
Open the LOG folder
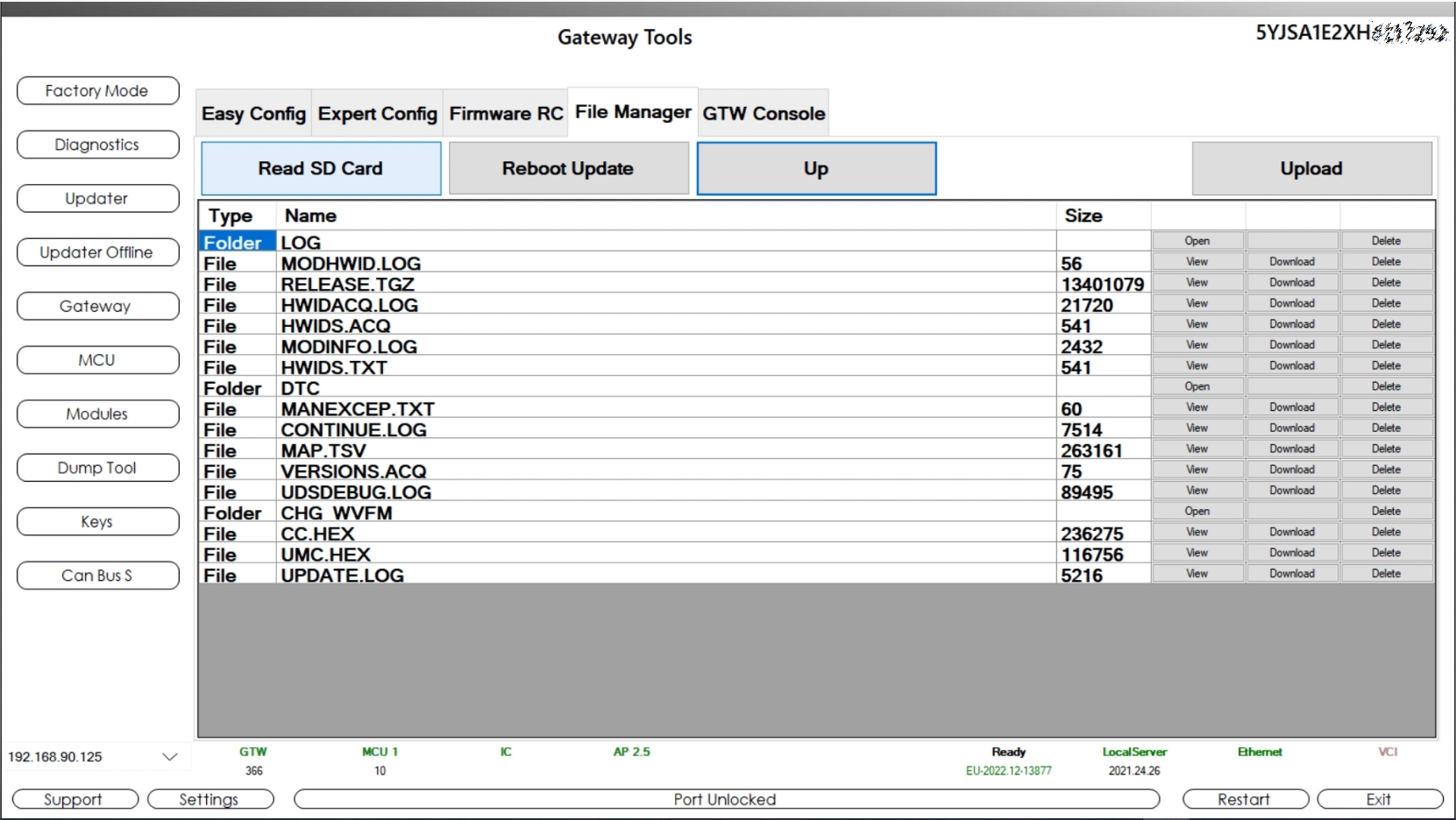tap(1197, 241)
